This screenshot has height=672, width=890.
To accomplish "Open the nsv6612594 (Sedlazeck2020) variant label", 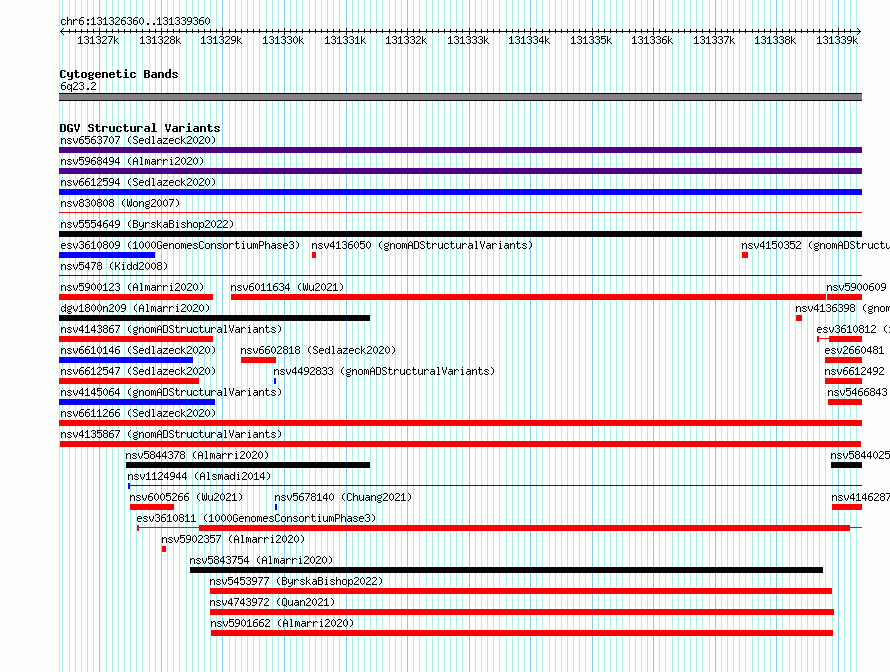I will point(138,182).
